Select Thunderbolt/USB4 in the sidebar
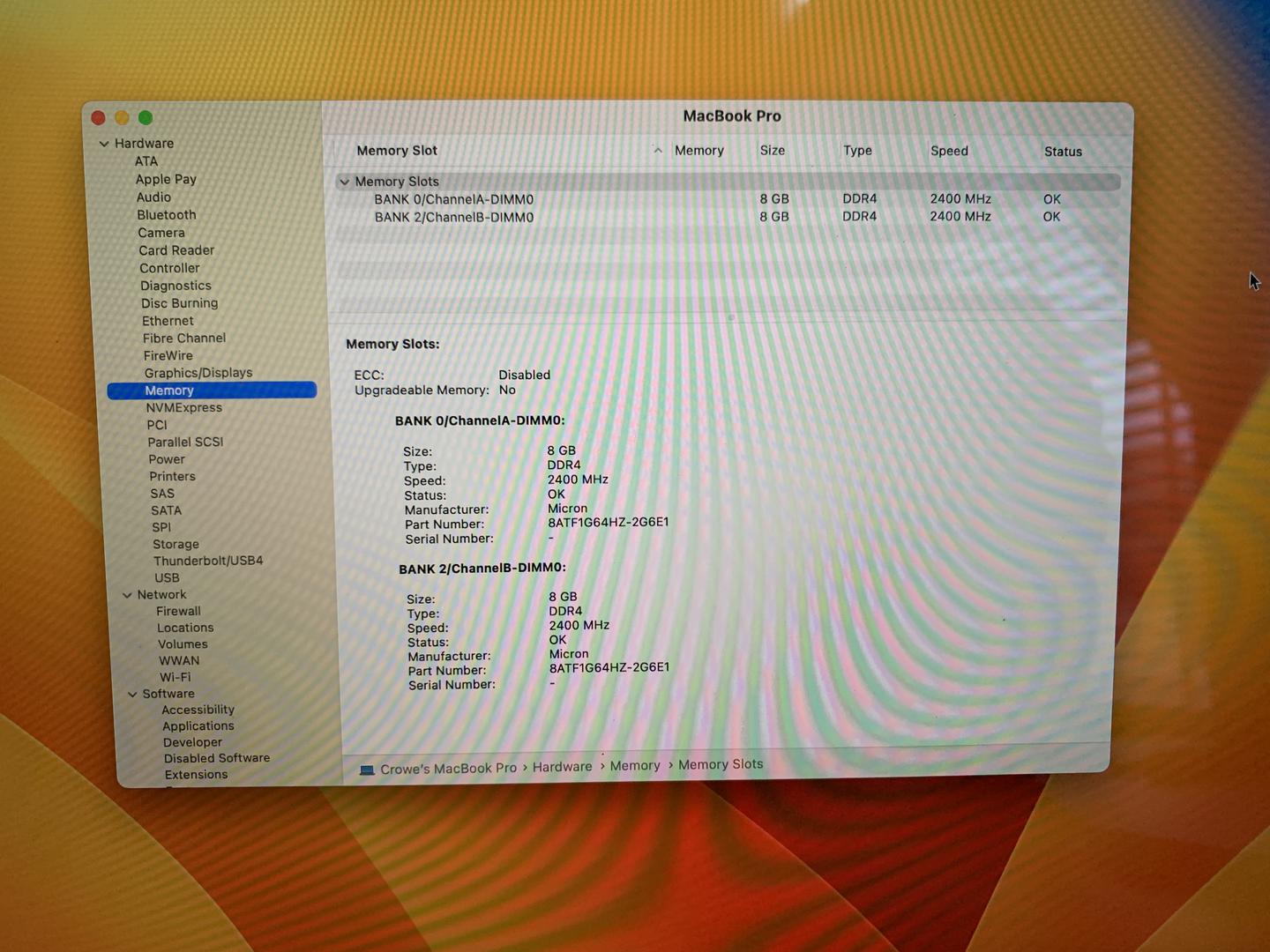The height and width of the screenshot is (952, 1270). click(x=208, y=561)
